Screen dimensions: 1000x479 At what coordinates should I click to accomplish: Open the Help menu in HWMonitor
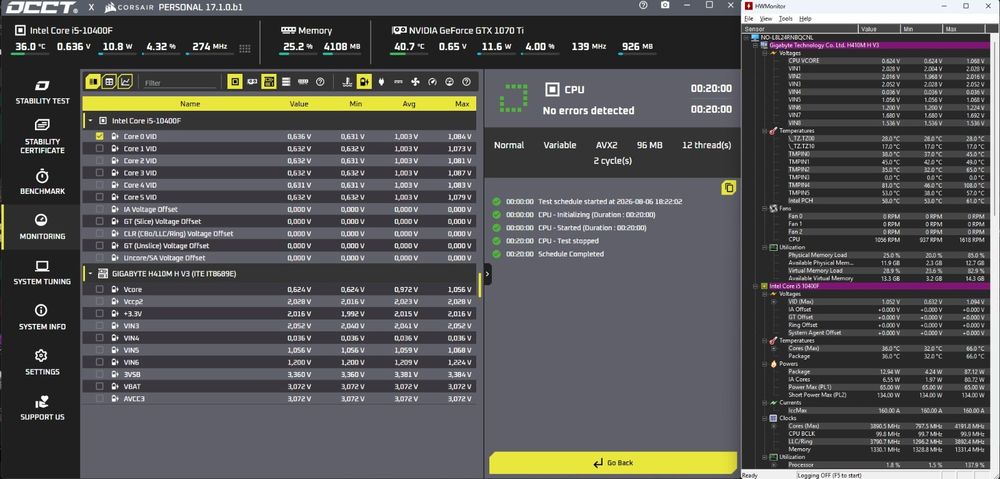(805, 19)
